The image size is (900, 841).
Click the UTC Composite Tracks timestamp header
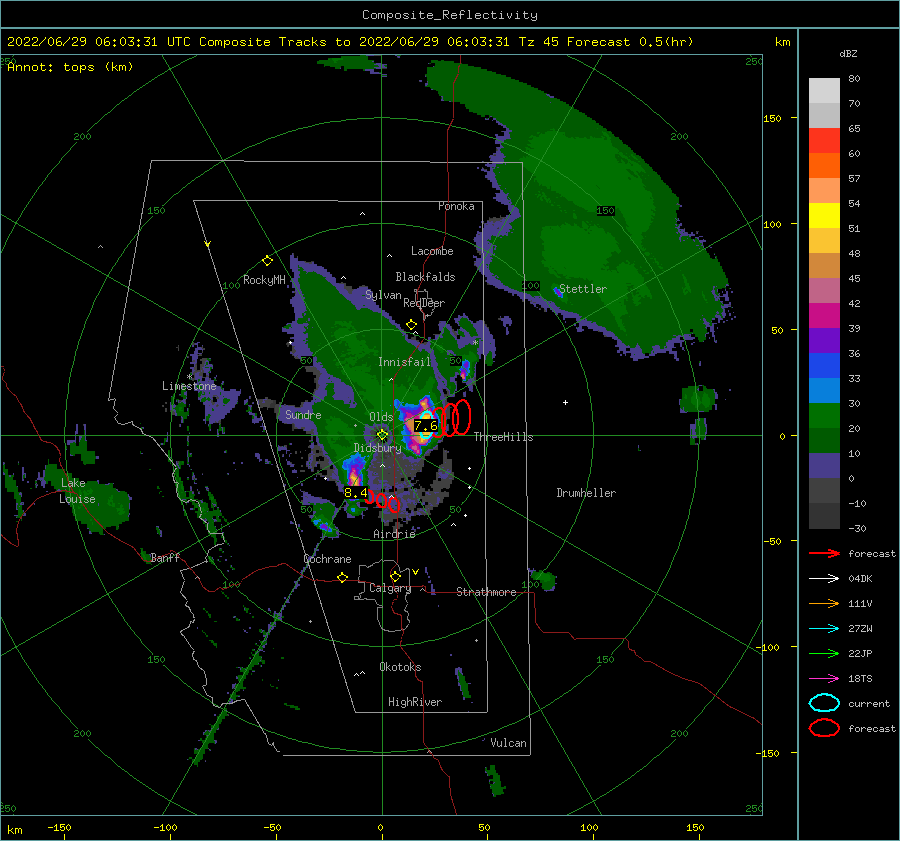[x=350, y=42]
